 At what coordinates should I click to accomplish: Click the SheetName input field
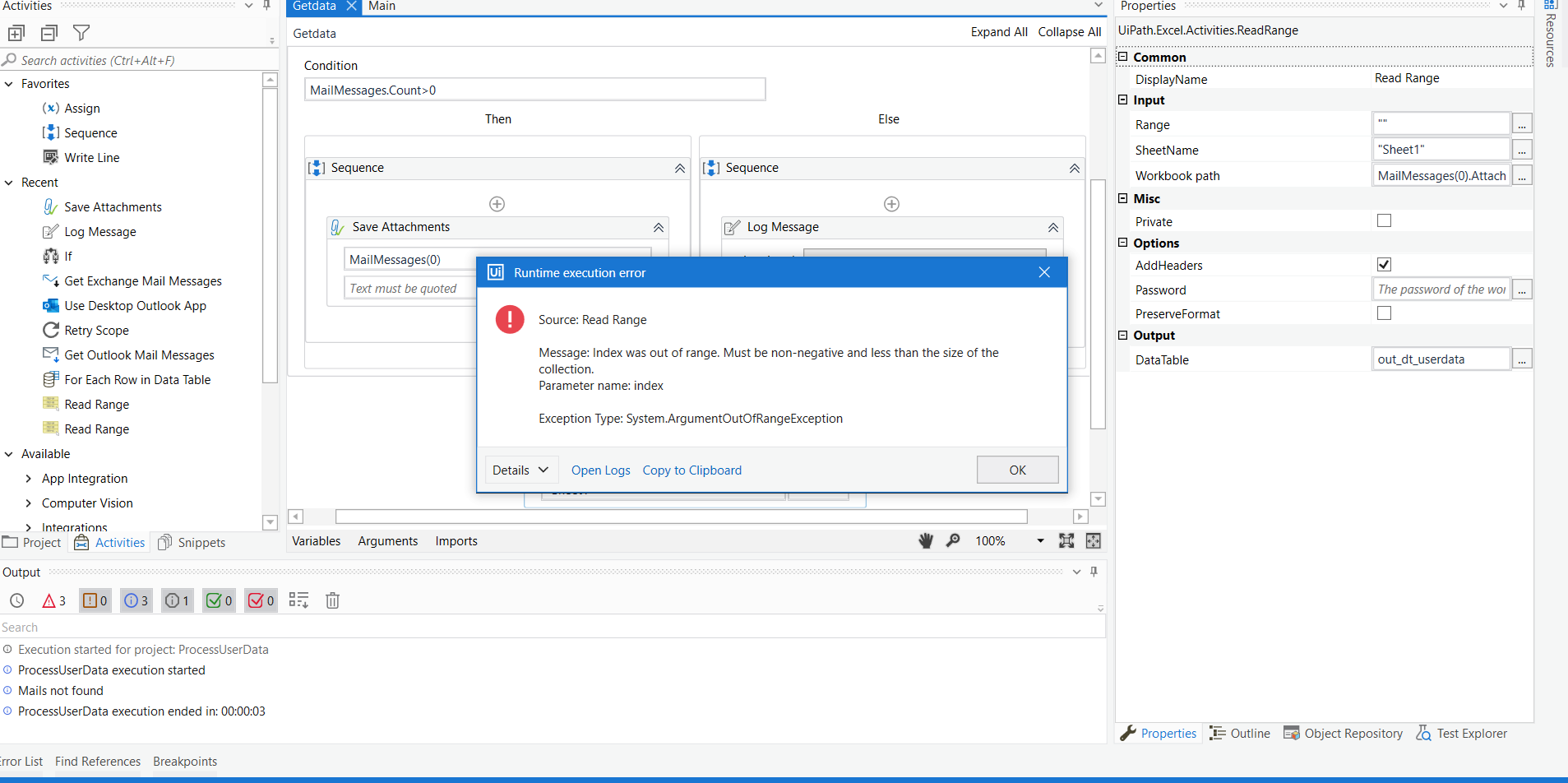[1441, 150]
